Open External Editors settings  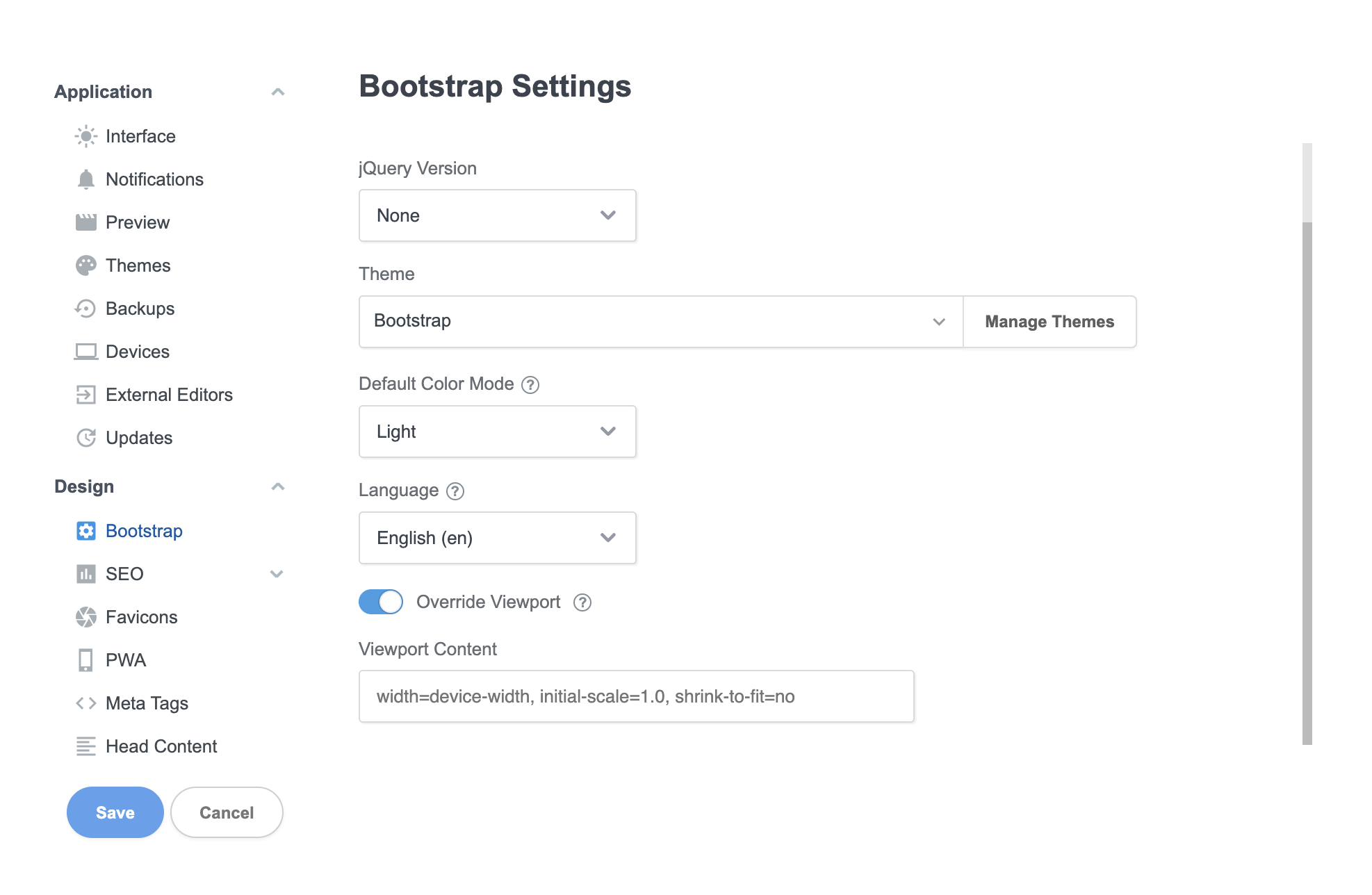169,395
